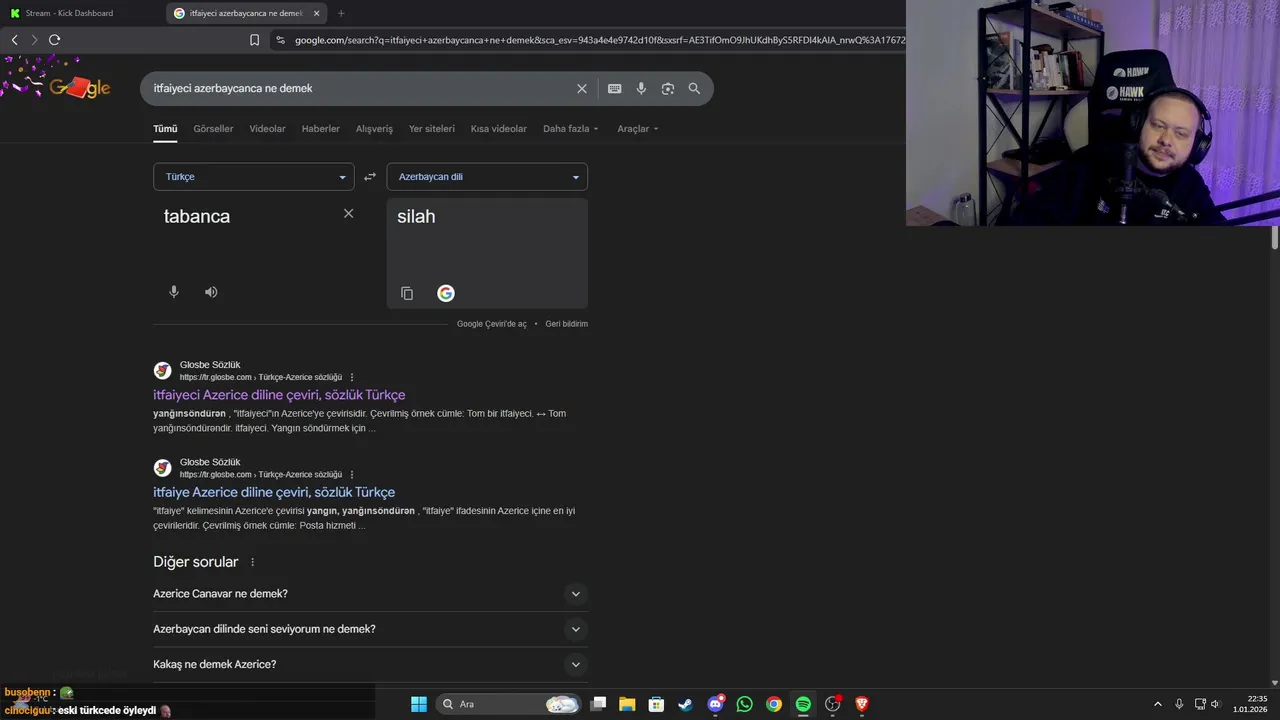This screenshot has height=720, width=1280.
Task: Listen to the source text pronunciation
Action: (x=211, y=292)
